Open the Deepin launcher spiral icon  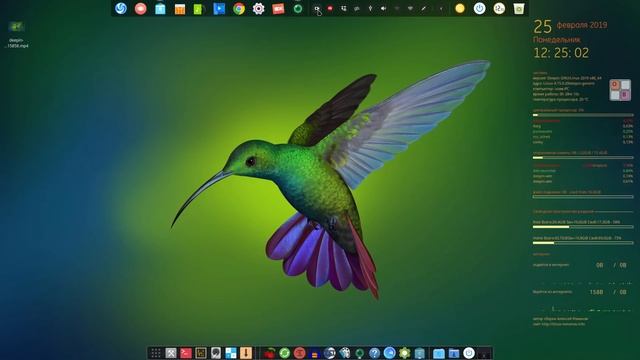point(121,8)
